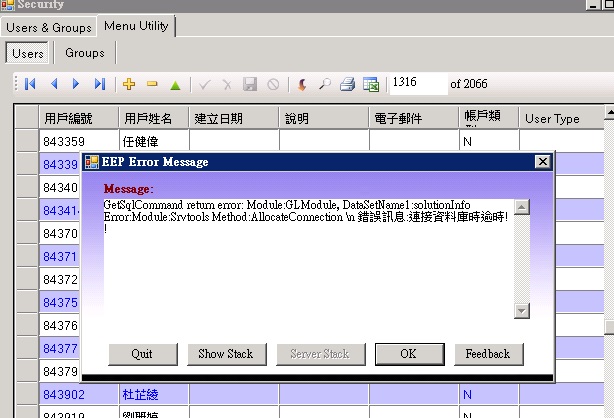Click the Quit button

coord(141,354)
